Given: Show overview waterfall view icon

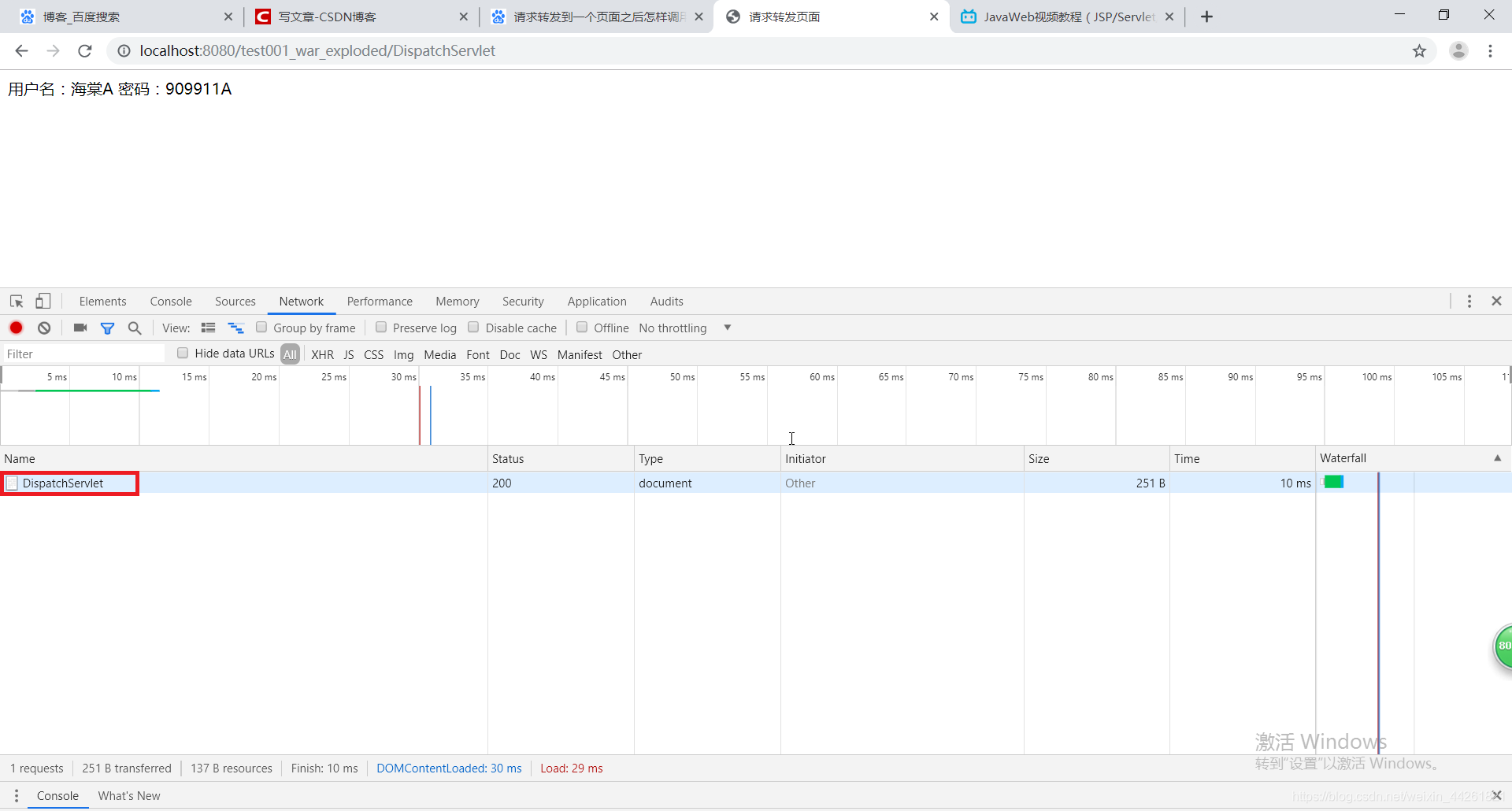Looking at the screenshot, I should coord(235,328).
